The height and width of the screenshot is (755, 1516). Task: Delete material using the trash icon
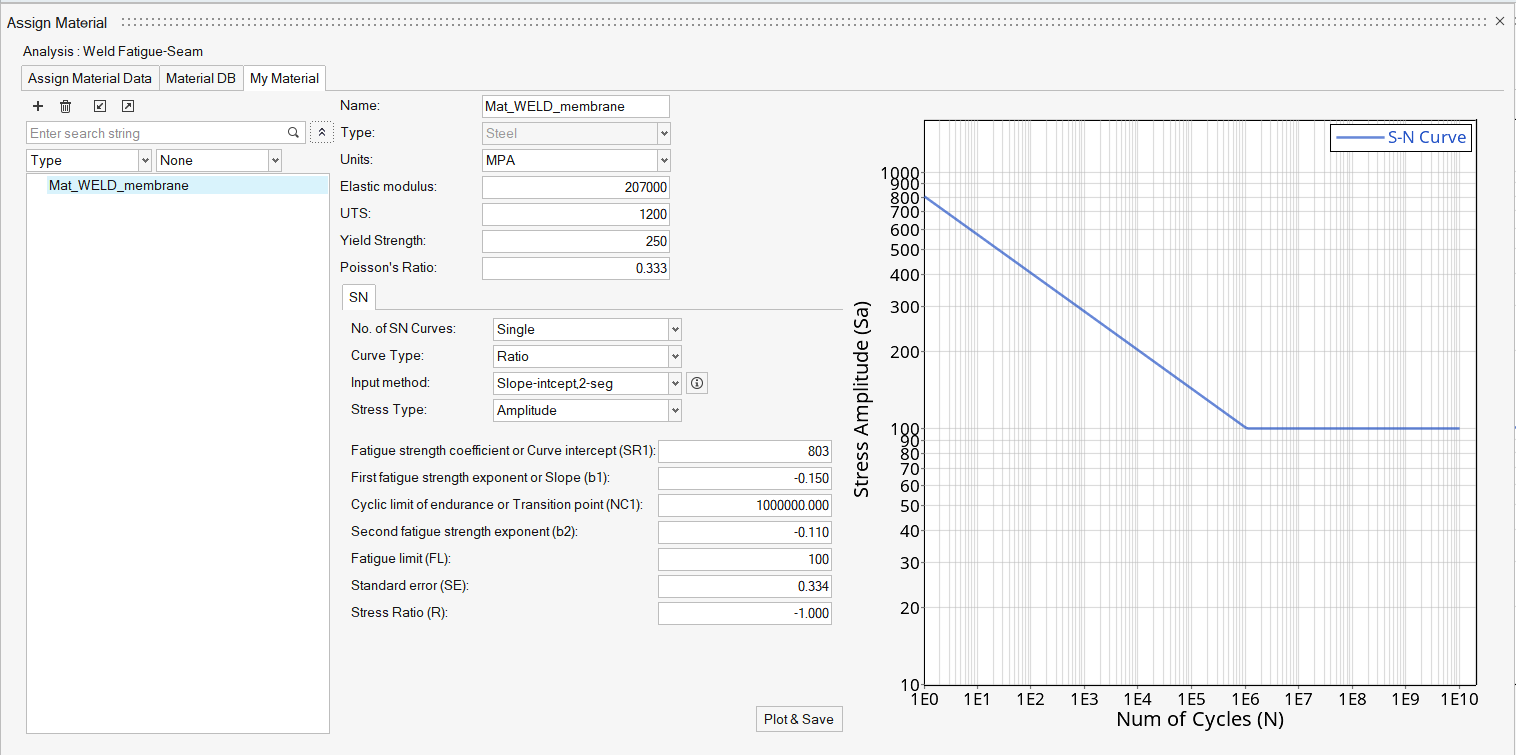pyautogui.click(x=66, y=106)
